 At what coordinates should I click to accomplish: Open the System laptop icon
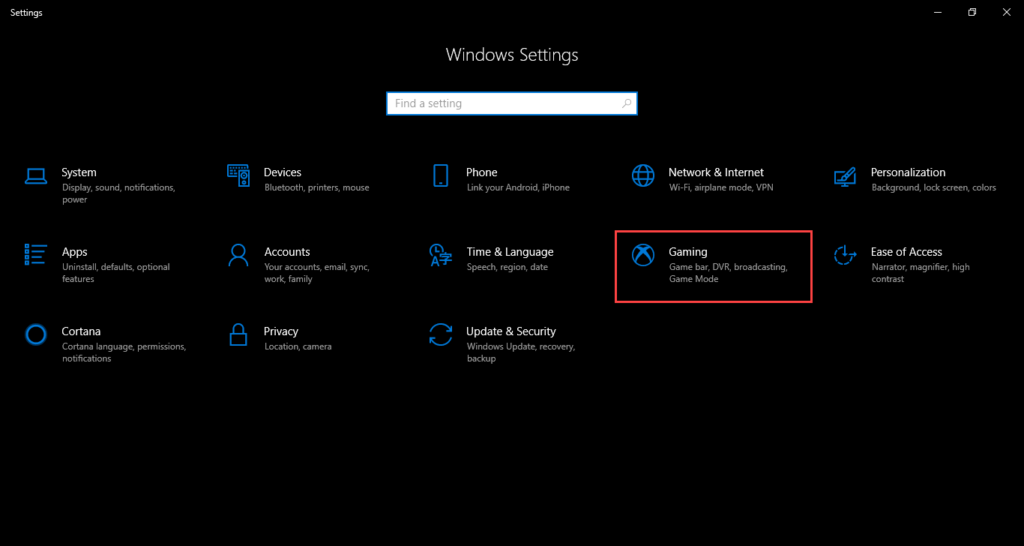click(x=35, y=176)
